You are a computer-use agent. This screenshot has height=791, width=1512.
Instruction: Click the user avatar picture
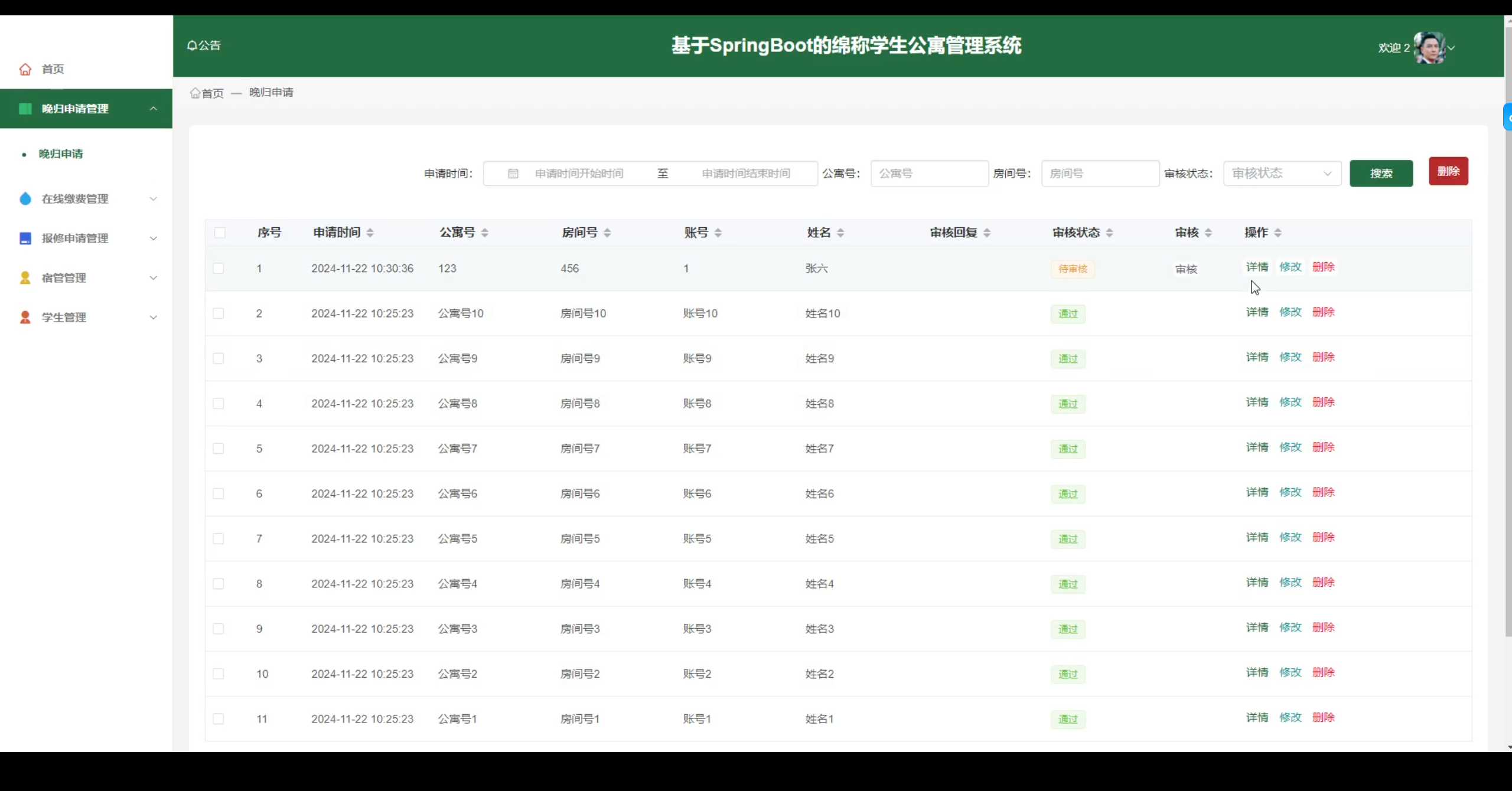[1429, 47]
